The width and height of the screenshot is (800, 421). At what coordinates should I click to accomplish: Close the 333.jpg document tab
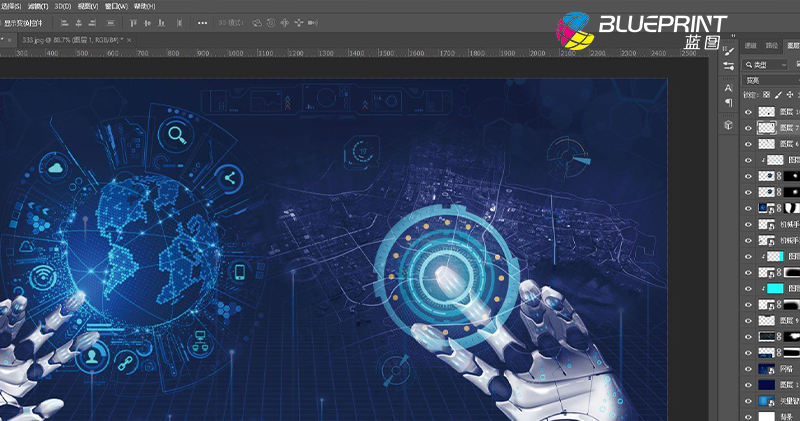click(x=129, y=40)
